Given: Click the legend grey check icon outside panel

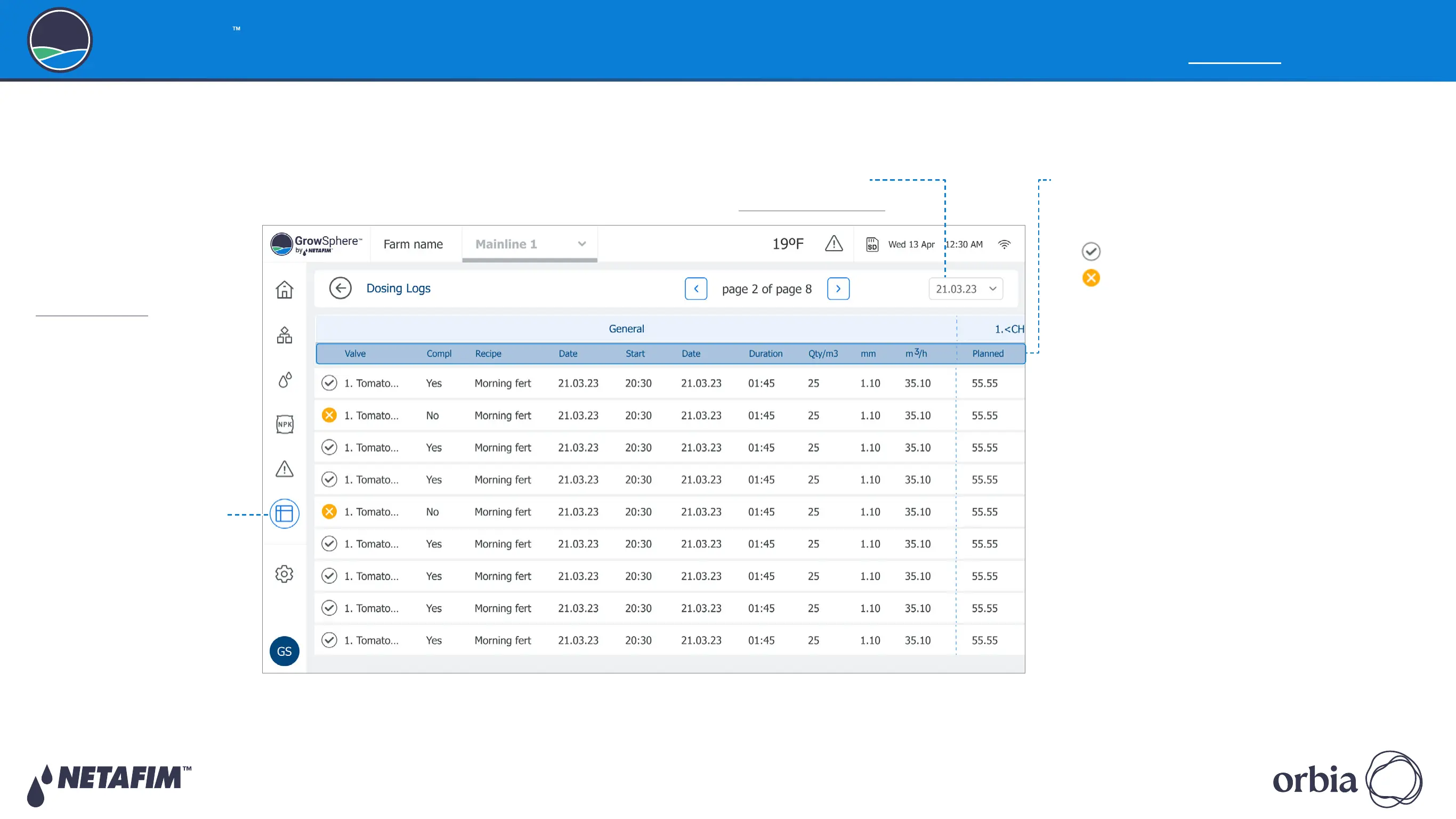Looking at the screenshot, I should pos(1091,251).
